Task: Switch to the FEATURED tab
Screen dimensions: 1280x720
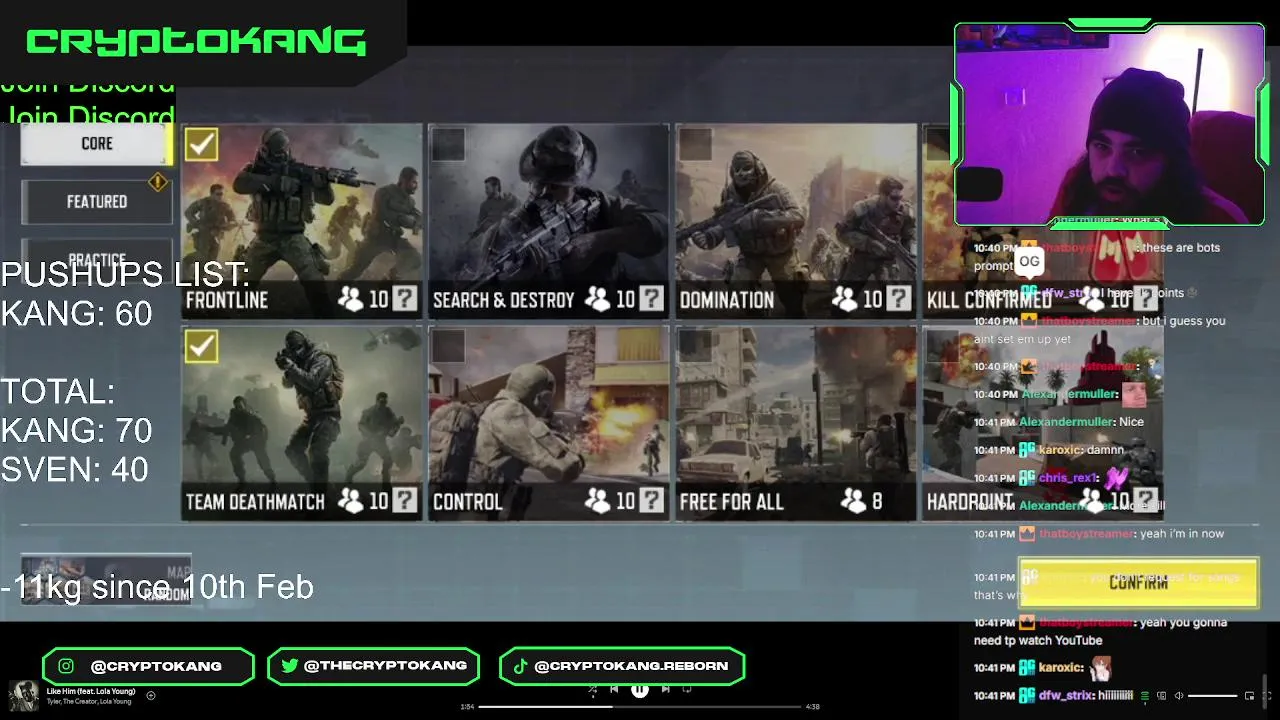Action: point(97,202)
